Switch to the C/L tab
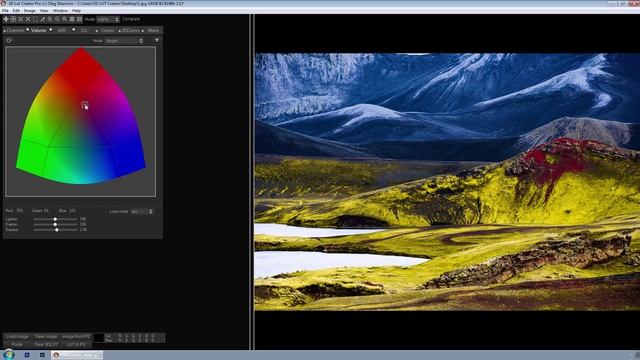 tap(84, 31)
